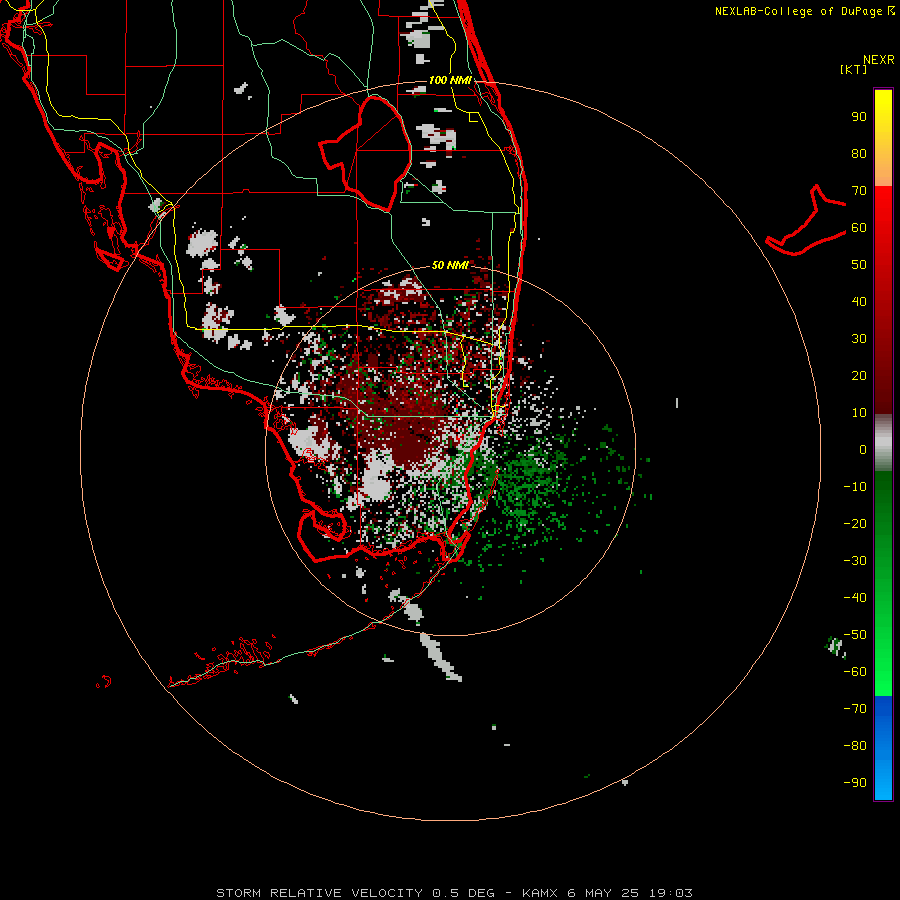Click the 10 value on the velocity scale
Screen dimensions: 900x900
(x=859, y=413)
